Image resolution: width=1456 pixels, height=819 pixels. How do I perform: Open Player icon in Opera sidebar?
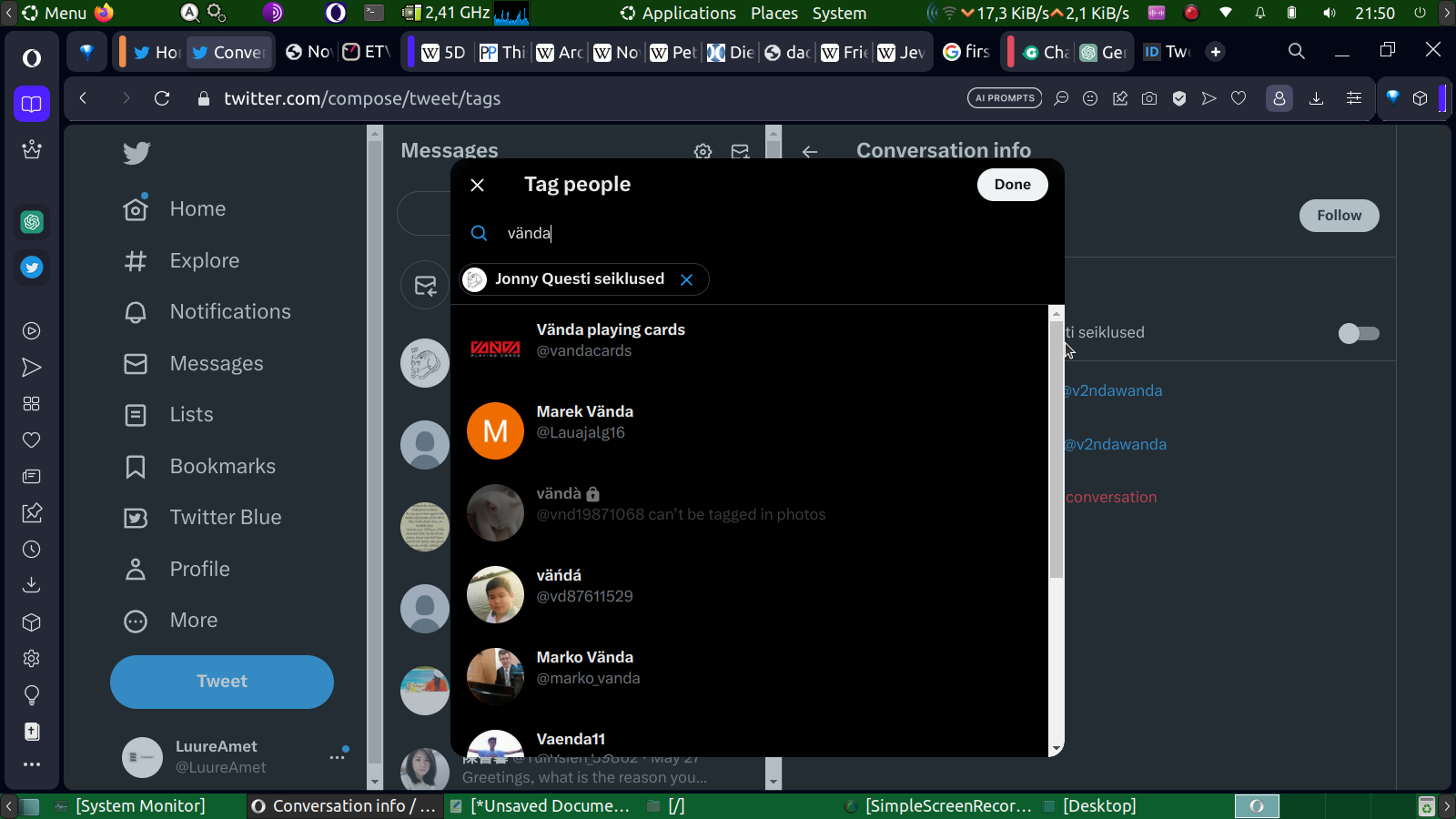[32, 330]
